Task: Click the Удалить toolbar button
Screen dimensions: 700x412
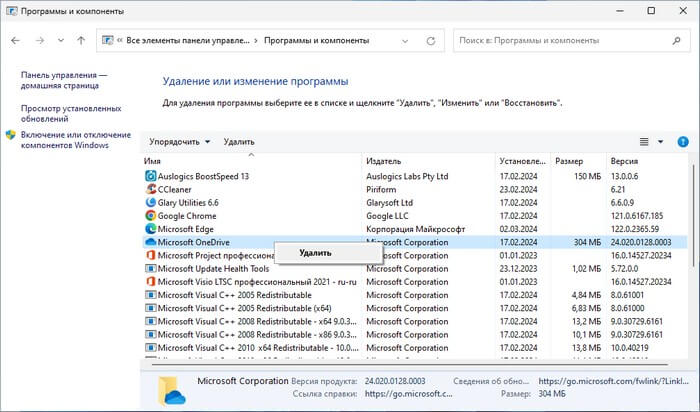Action: [x=239, y=142]
